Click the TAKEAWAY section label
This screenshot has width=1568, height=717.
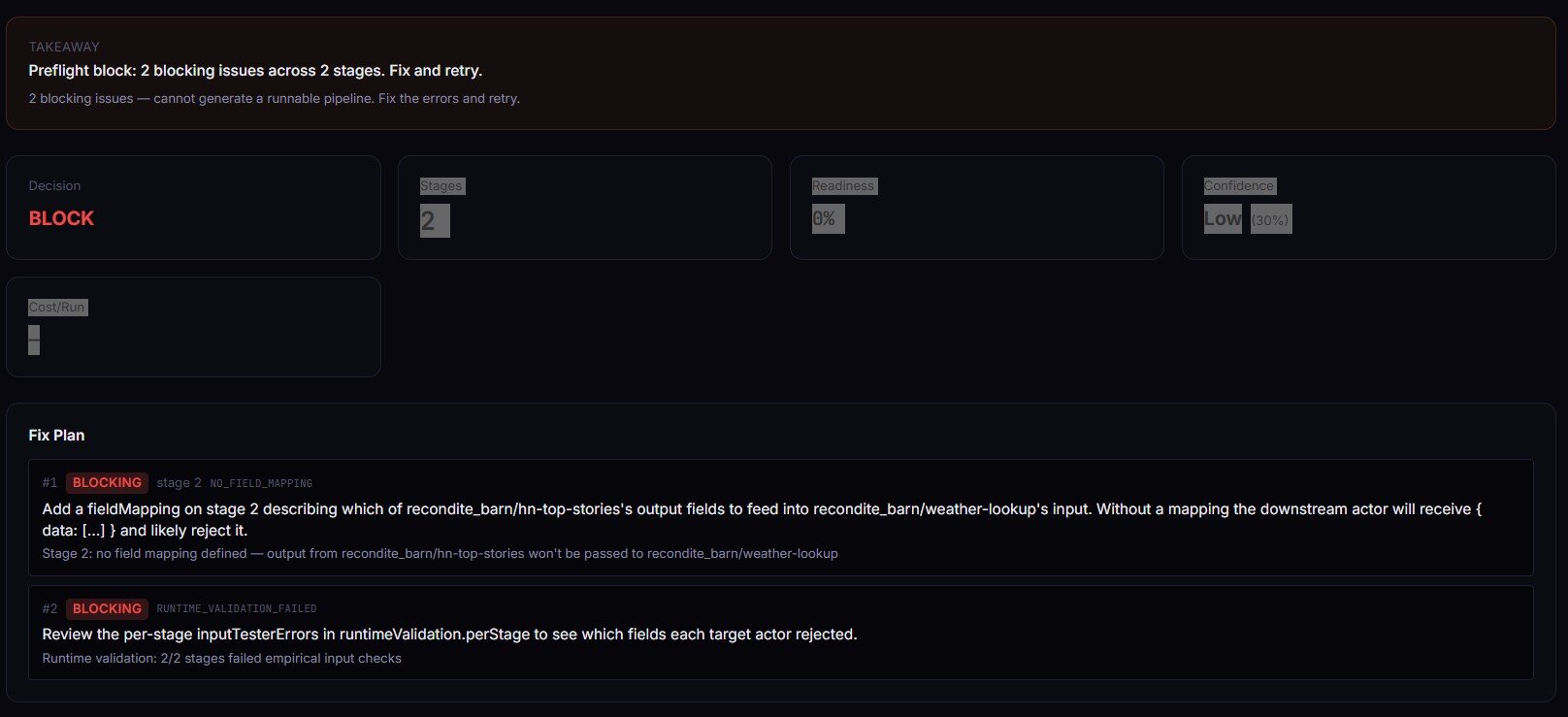pyautogui.click(x=64, y=47)
